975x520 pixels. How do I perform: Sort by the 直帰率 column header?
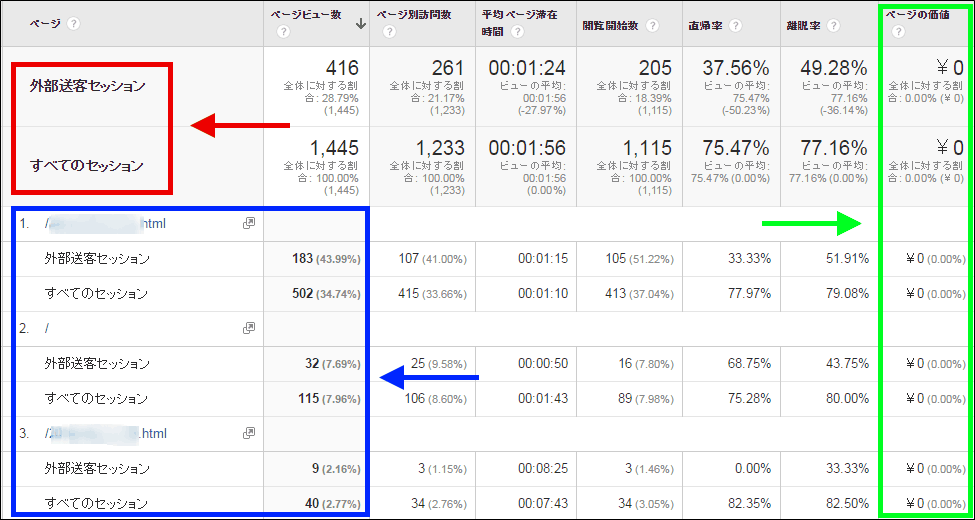pyautogui.click(x=707, y=24)
